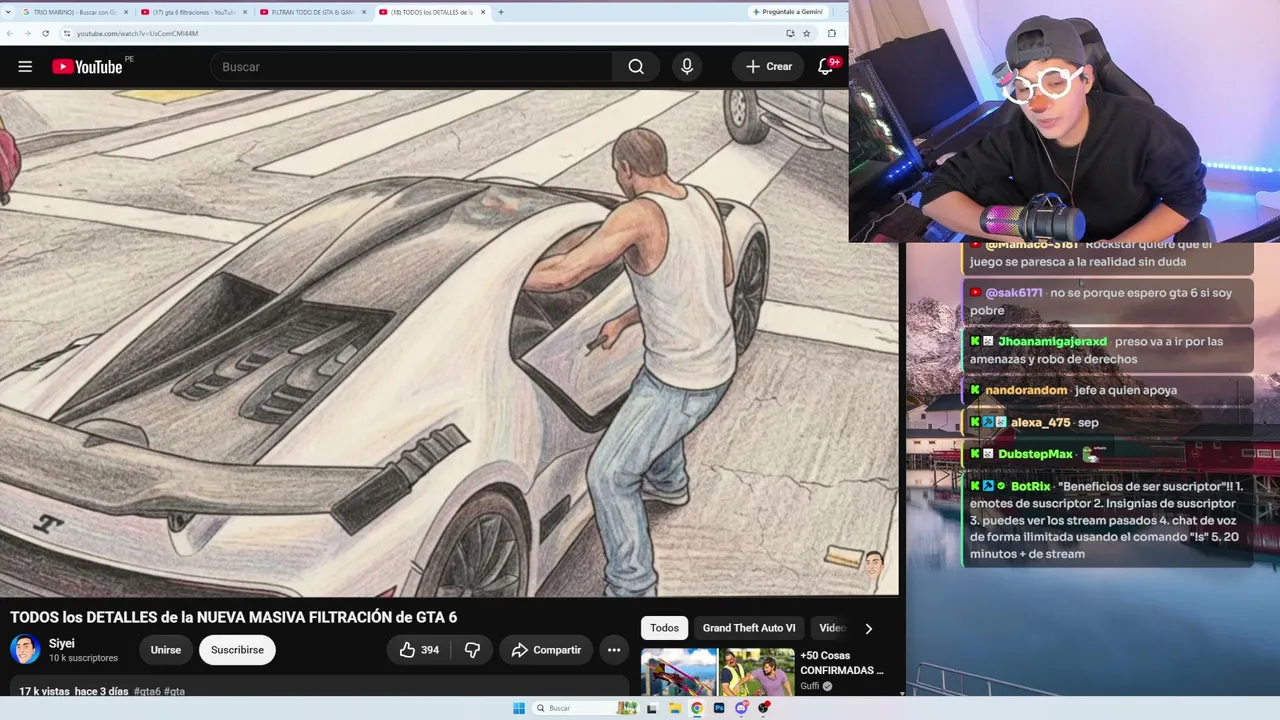Click the install/cast icon in the address bar
The height and width of the screenshot is (720, 1280).
(x=790, y=33)
